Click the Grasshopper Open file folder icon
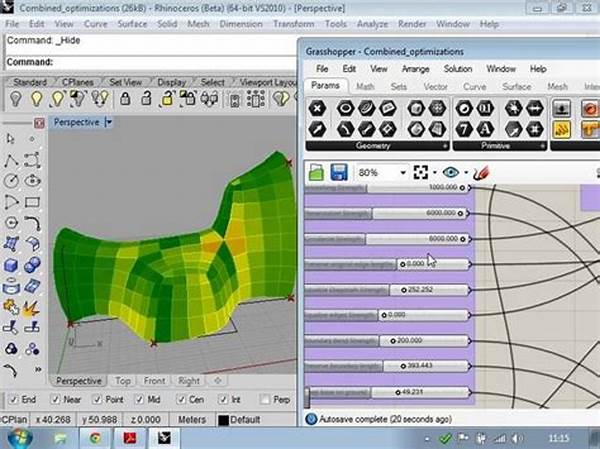This screenshot has height=449, width=600. [x=316, y=173]
